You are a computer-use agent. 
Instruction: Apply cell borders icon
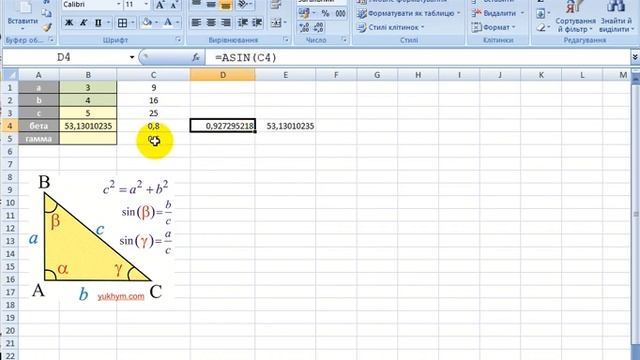click(122, 23)
